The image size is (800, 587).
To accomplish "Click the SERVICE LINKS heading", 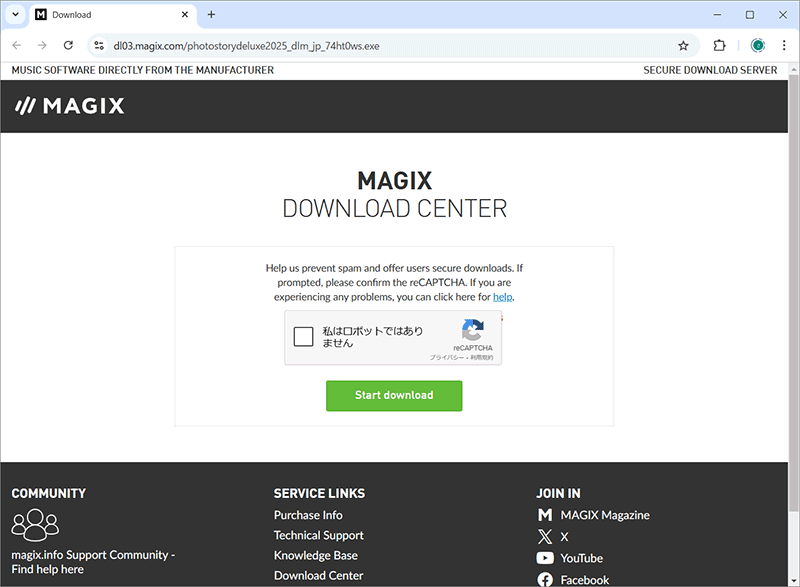I will pos(319,494).
